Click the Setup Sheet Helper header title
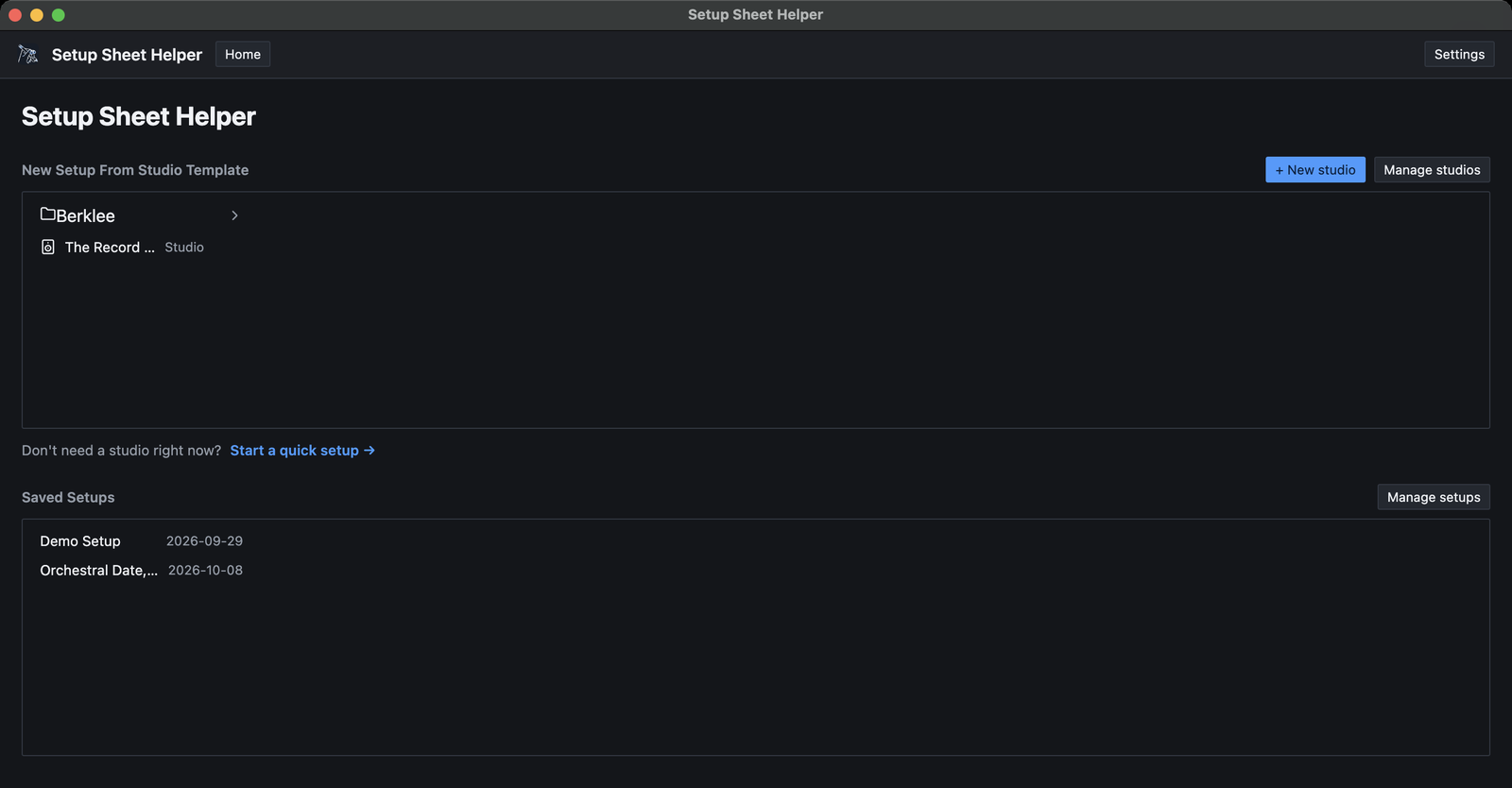This screenshot has height=788, width=1512. (x=127, y=55)
